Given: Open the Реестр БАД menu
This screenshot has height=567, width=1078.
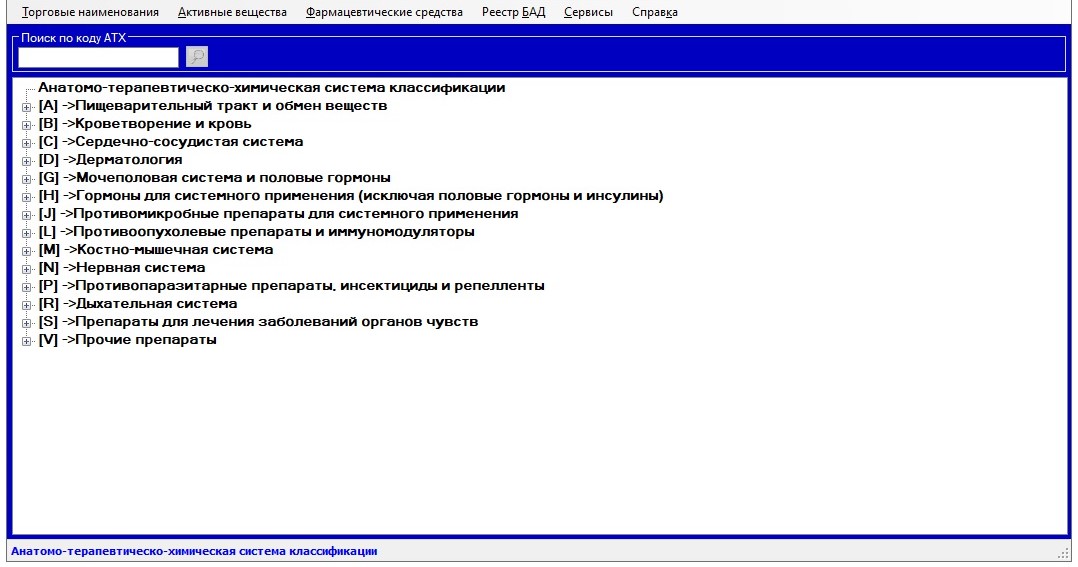Looking at the screenshot, I should tap(514, 12).
